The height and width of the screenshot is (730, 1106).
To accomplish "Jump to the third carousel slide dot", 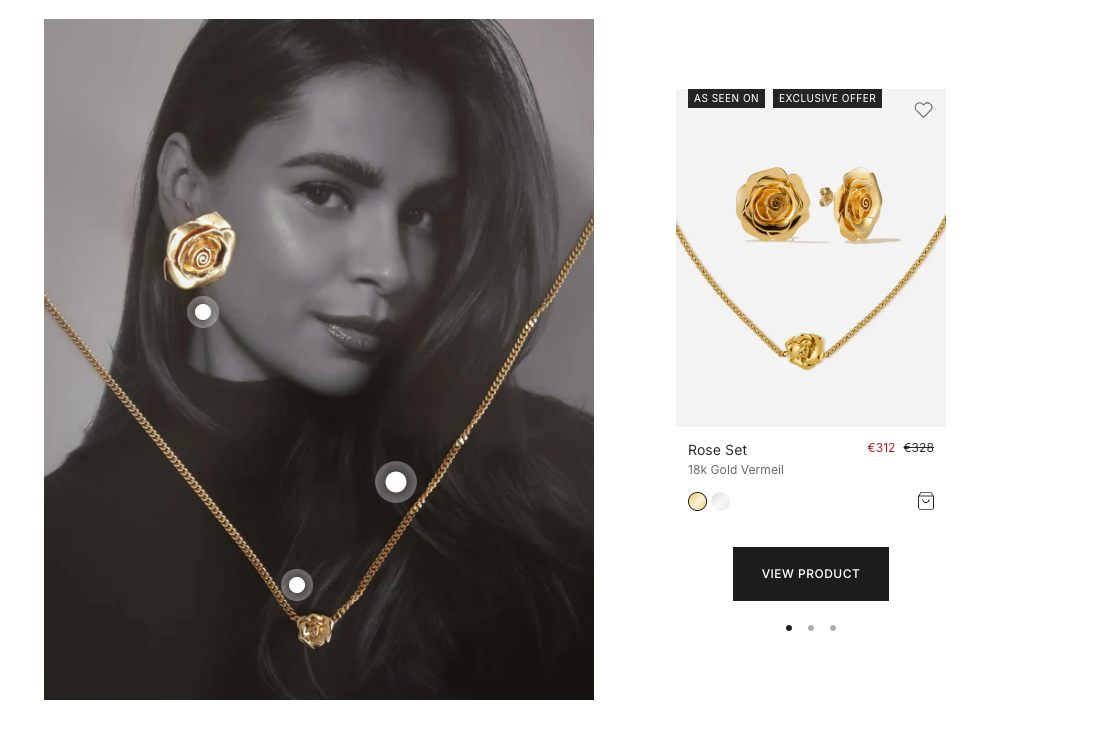I will 833,628.
